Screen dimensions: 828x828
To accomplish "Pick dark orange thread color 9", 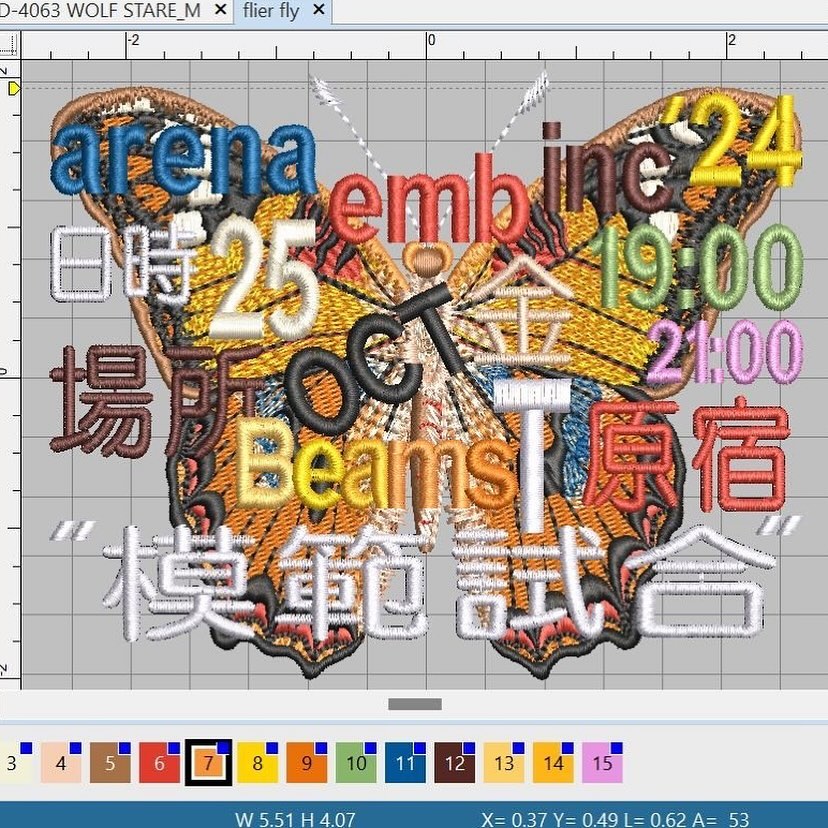I will [307, 764].
